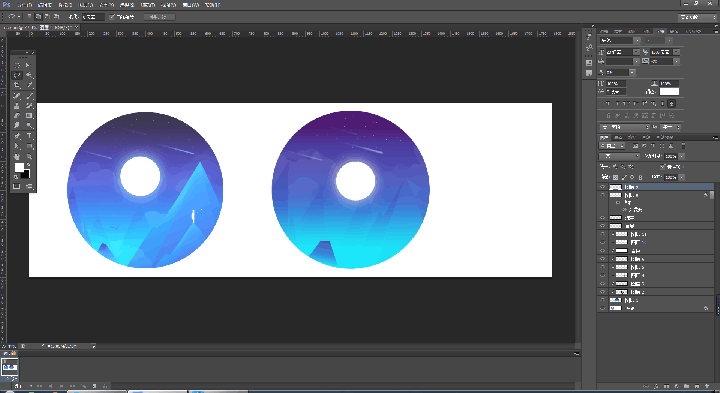Select the Clone Stamp tool
The height and width of the screenshot is (393, 720).
point(17,106)
